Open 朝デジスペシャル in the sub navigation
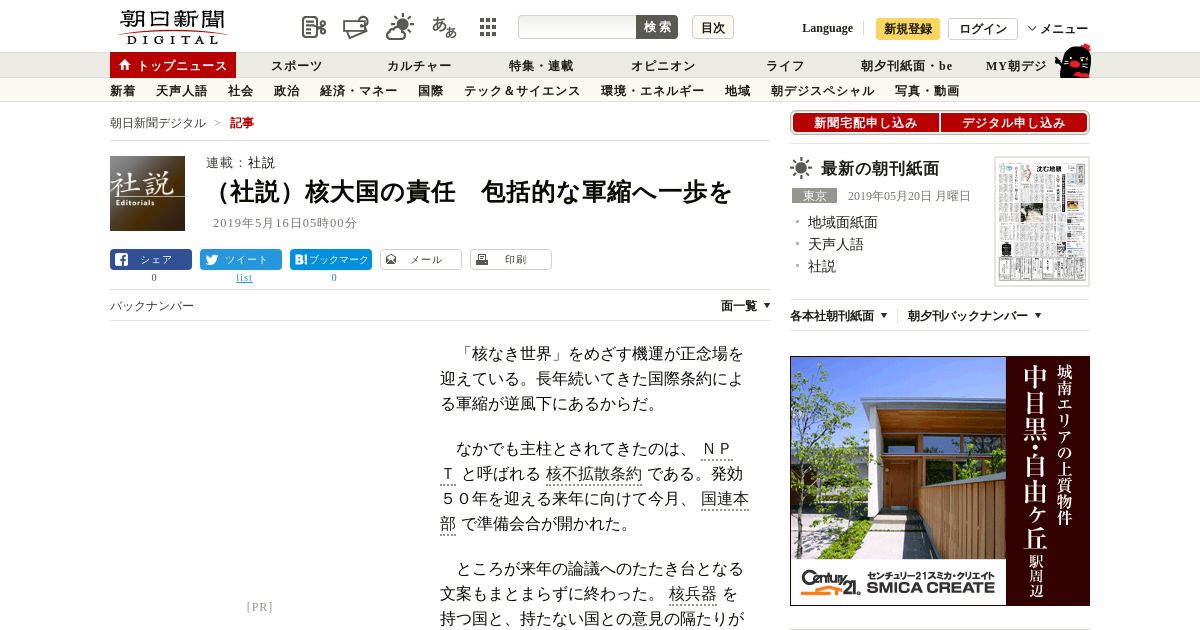Image resolution: width=1200 pixels, height=630 pixels. pyautogui.click(x=823, y=91)
